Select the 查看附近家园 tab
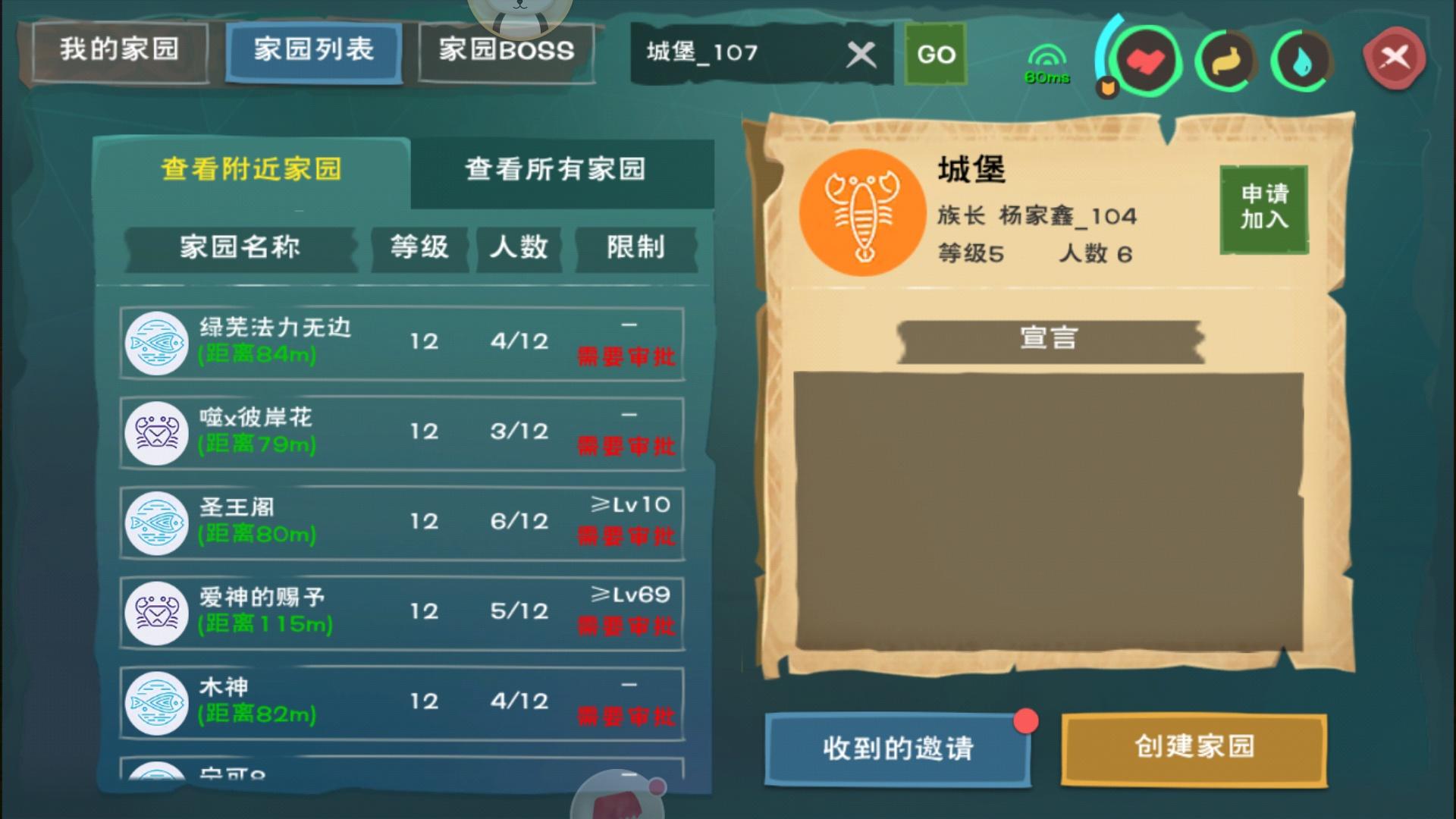This screenshot has width=1456, height=819. pyautogui.click(x=252, y=169)
